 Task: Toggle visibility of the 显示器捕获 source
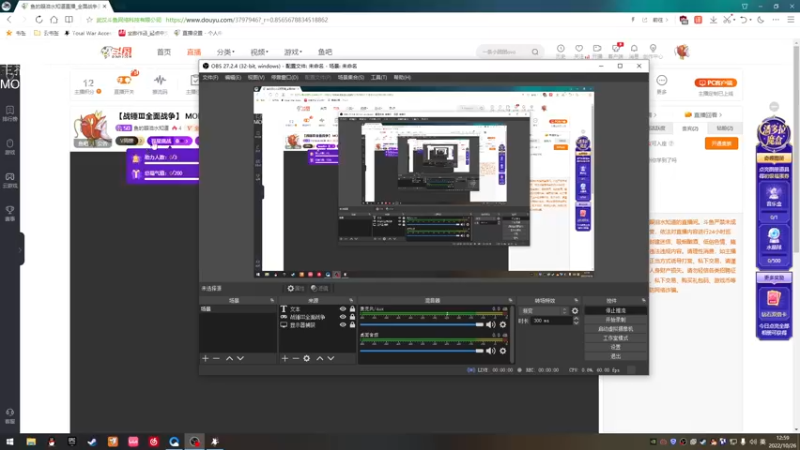(343, 324)
